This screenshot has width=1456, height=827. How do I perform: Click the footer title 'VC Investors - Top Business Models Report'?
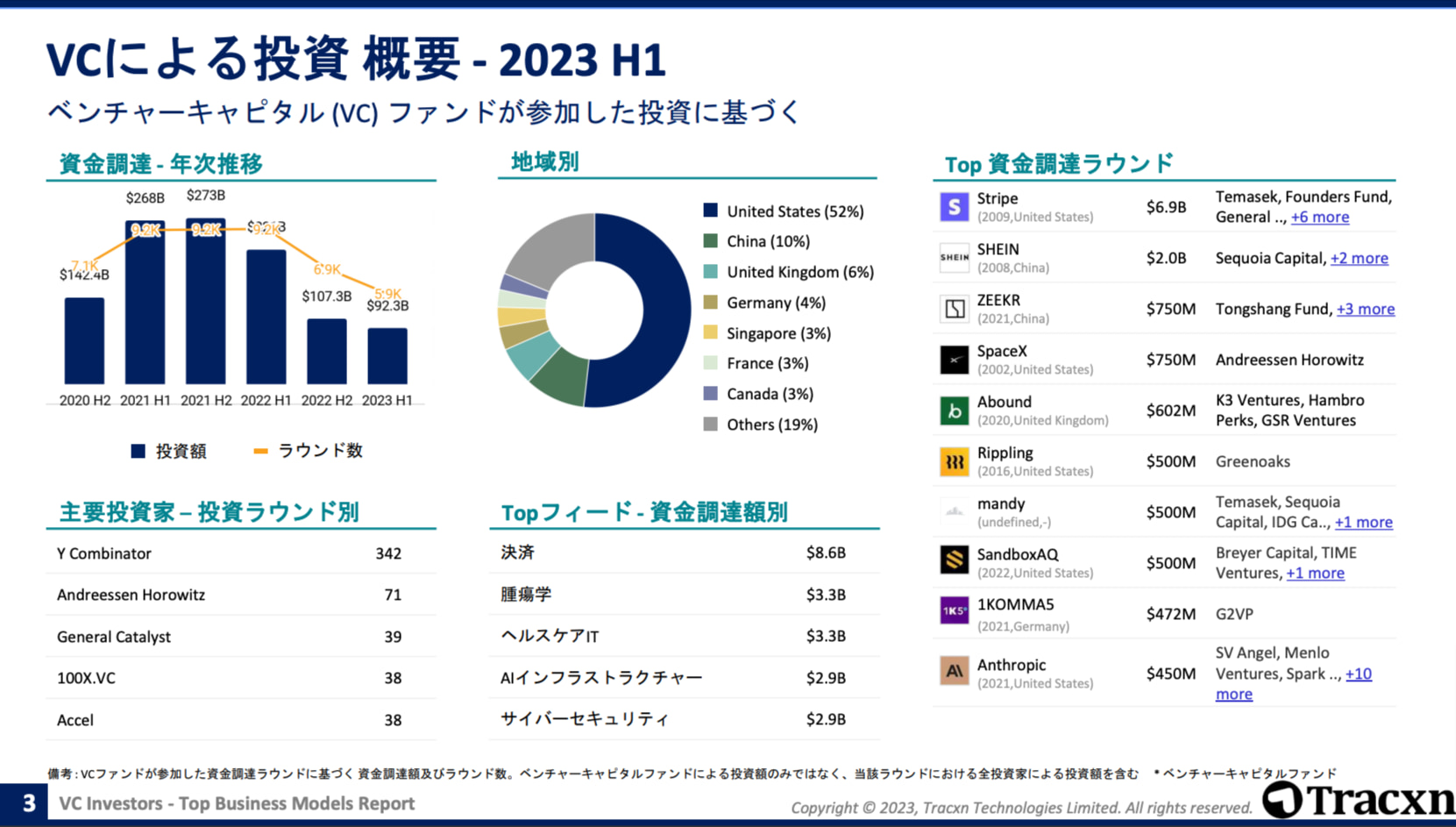click(237, 803)
